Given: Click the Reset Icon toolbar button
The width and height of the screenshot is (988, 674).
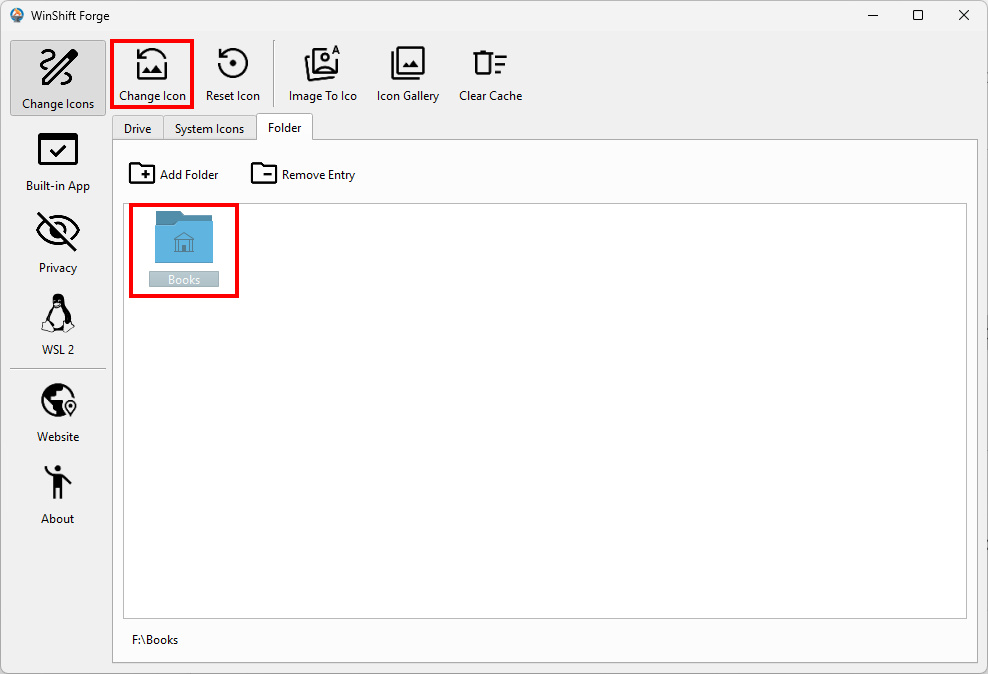Looking at the screenshot, I should pos(233,74).
